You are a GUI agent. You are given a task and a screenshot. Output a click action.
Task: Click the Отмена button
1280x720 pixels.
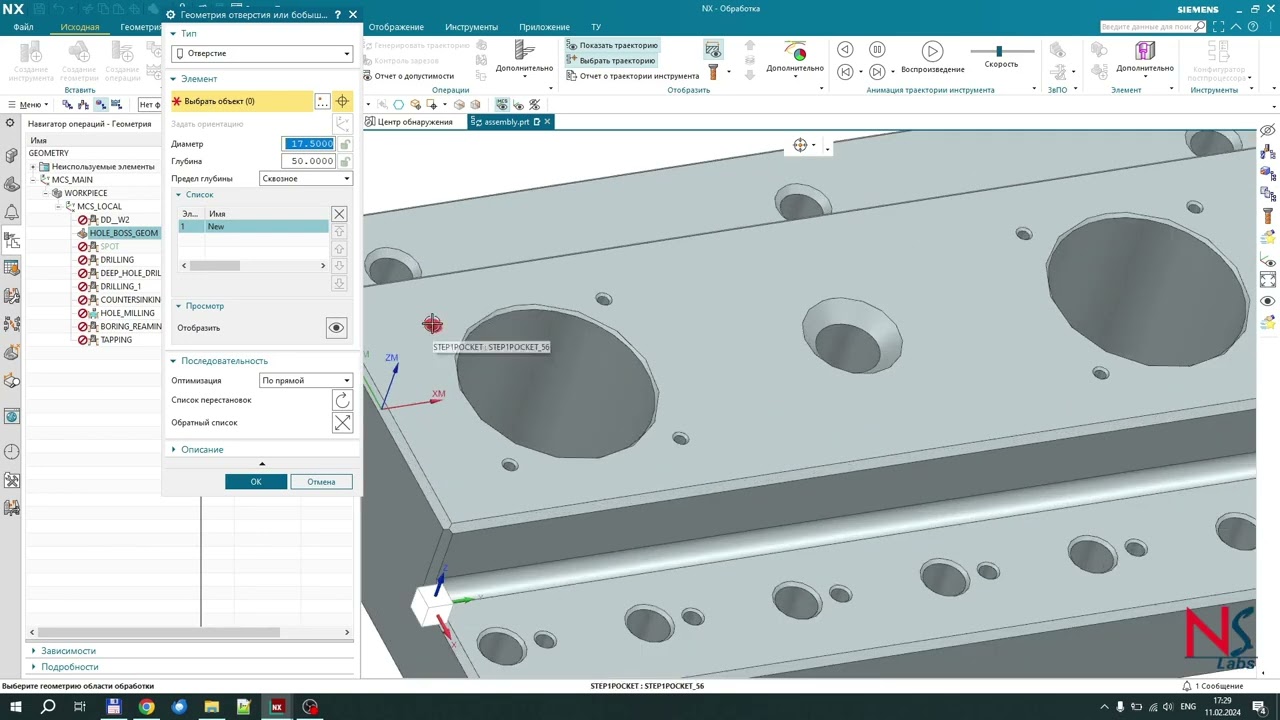pyautogui.click(x=321, y=482)
